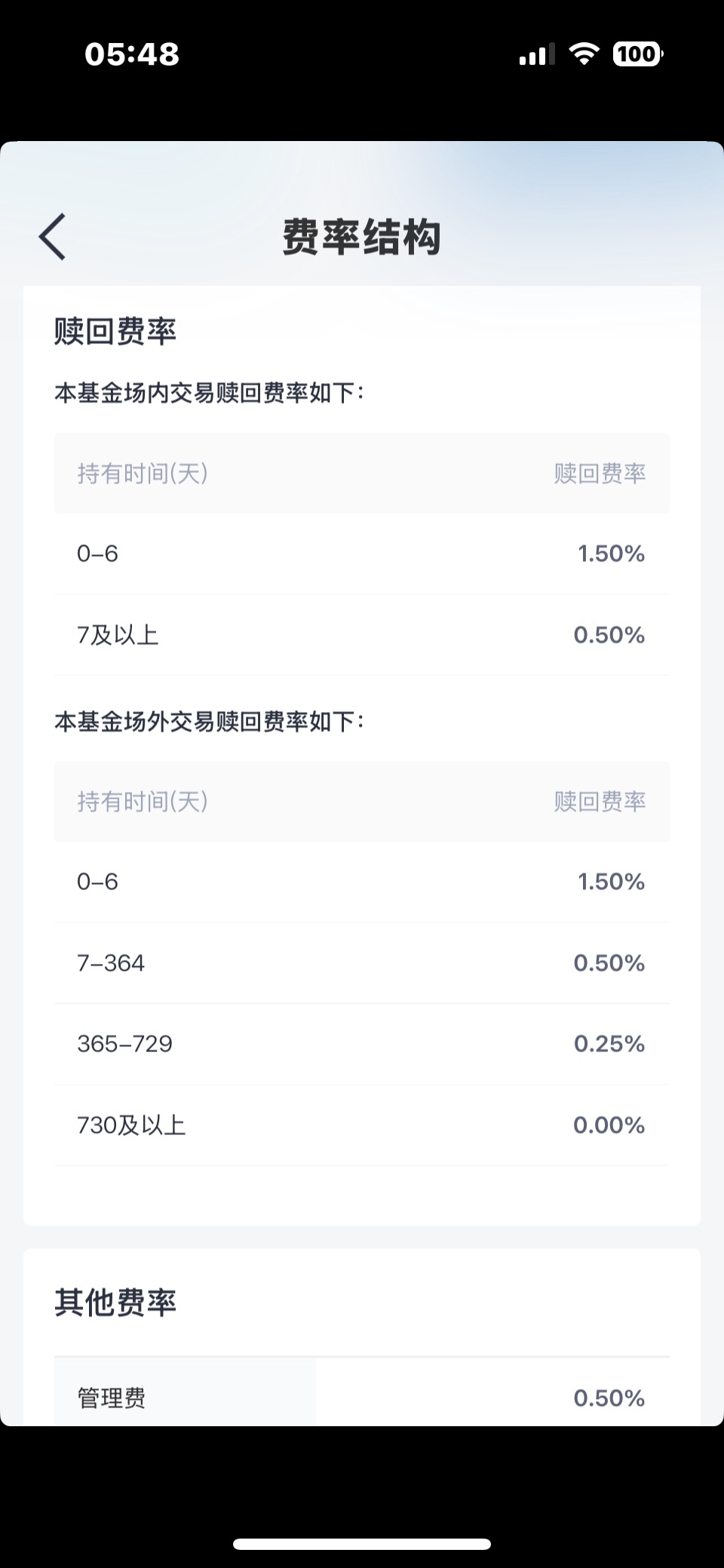This screenshot has height=1568, width=724.
Task: Tap the Wi-Fi status icon
Action: point(584,54)
